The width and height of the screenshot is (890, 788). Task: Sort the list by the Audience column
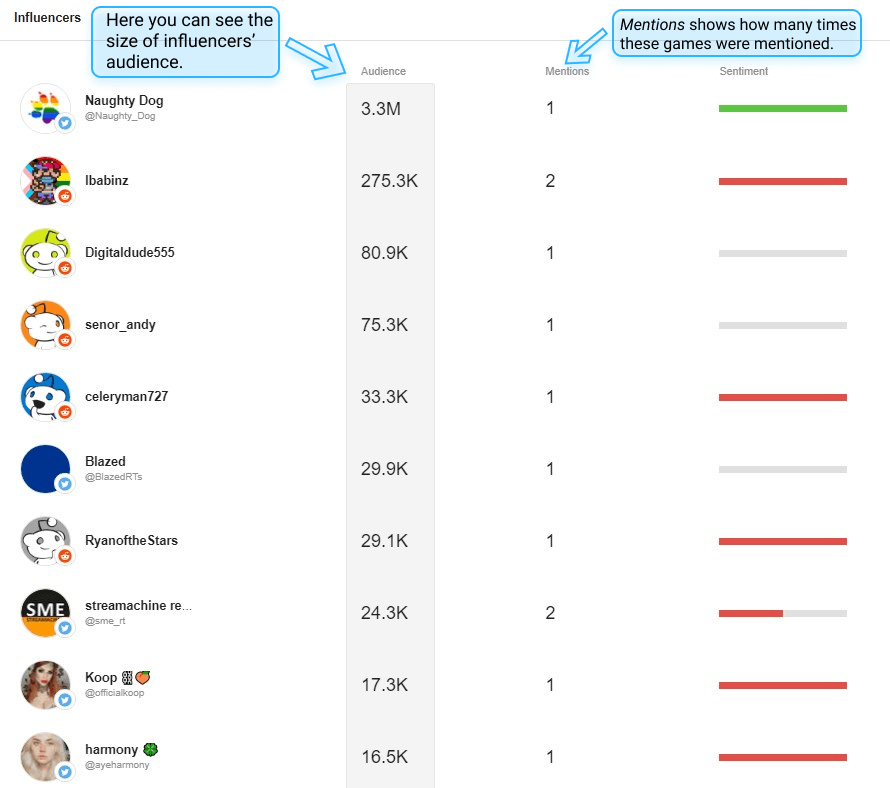(x=383, y=71)
